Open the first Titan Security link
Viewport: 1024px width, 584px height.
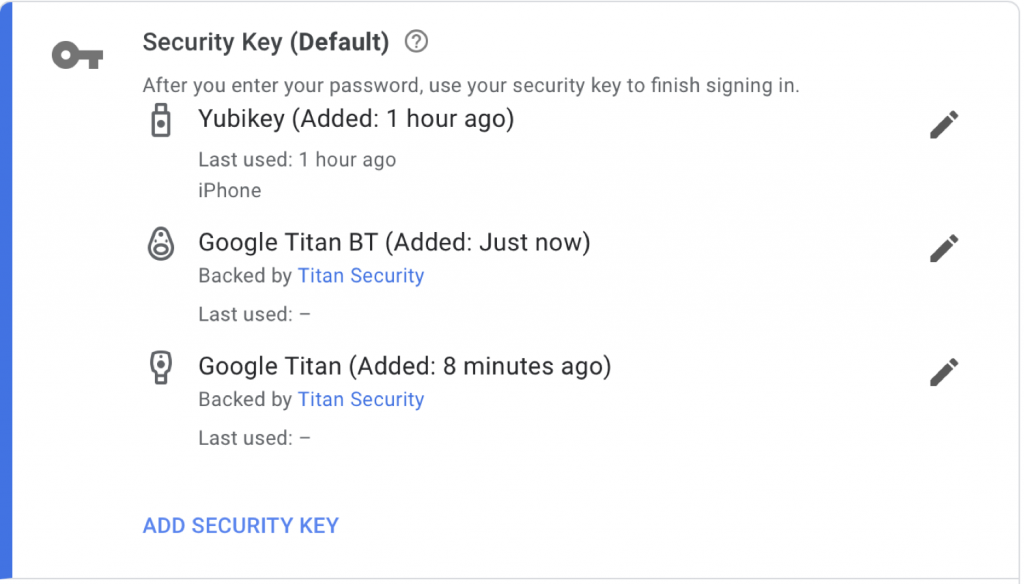361,276
